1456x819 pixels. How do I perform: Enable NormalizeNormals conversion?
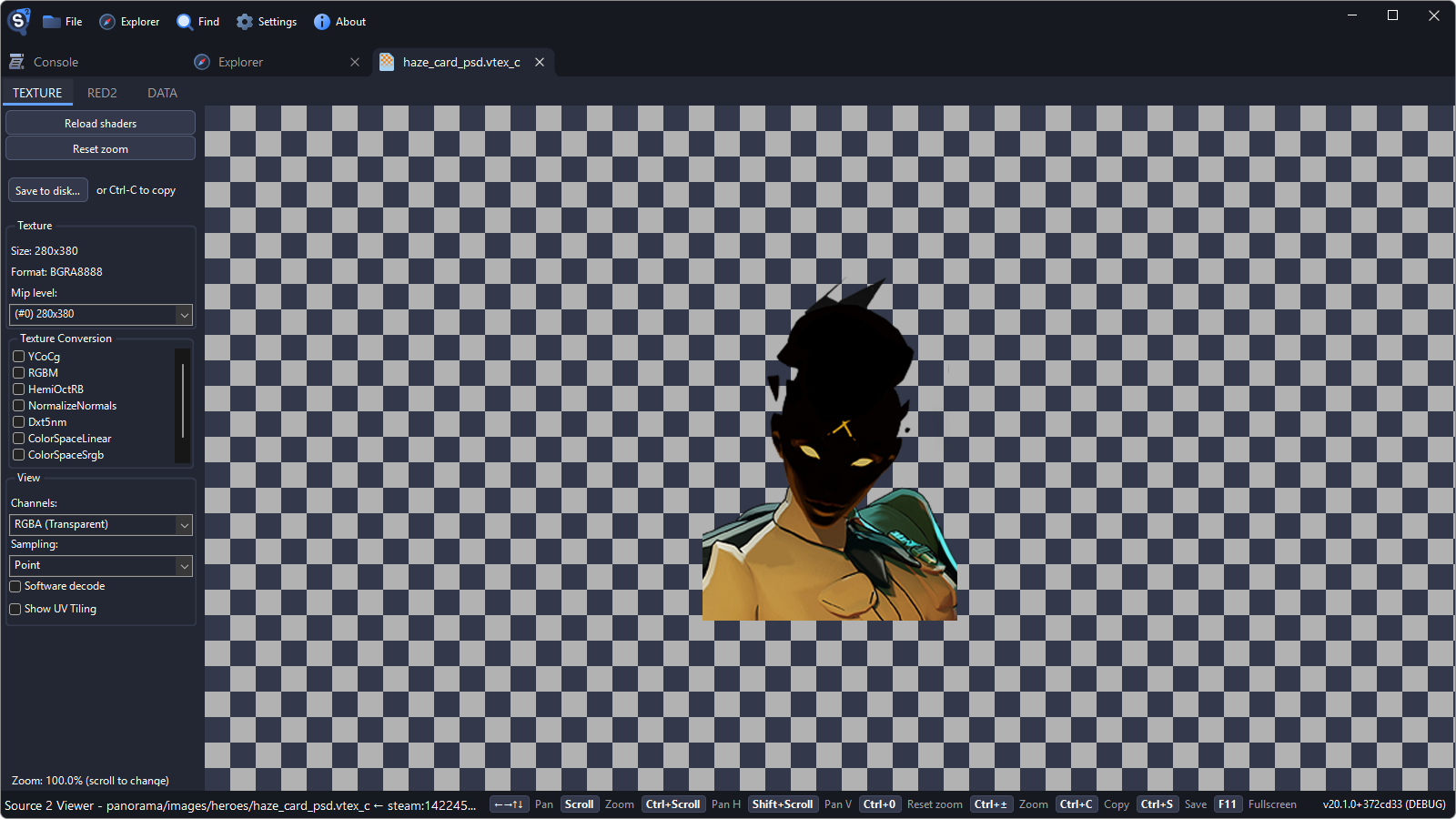19,406
